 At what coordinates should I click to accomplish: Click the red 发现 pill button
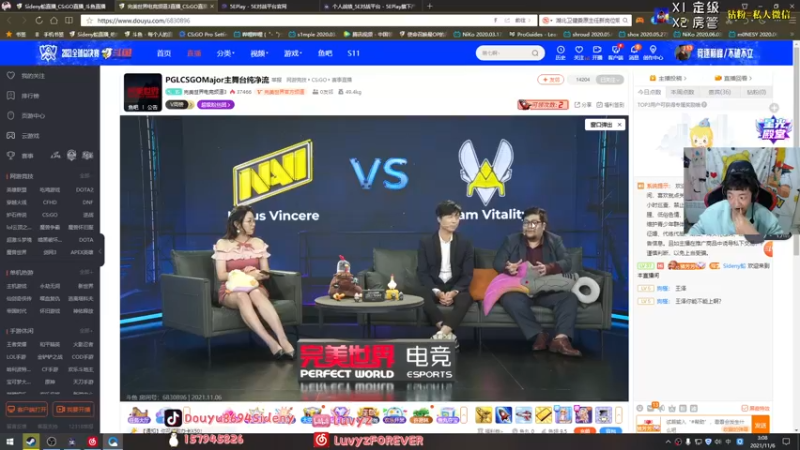tap(551, 80)
